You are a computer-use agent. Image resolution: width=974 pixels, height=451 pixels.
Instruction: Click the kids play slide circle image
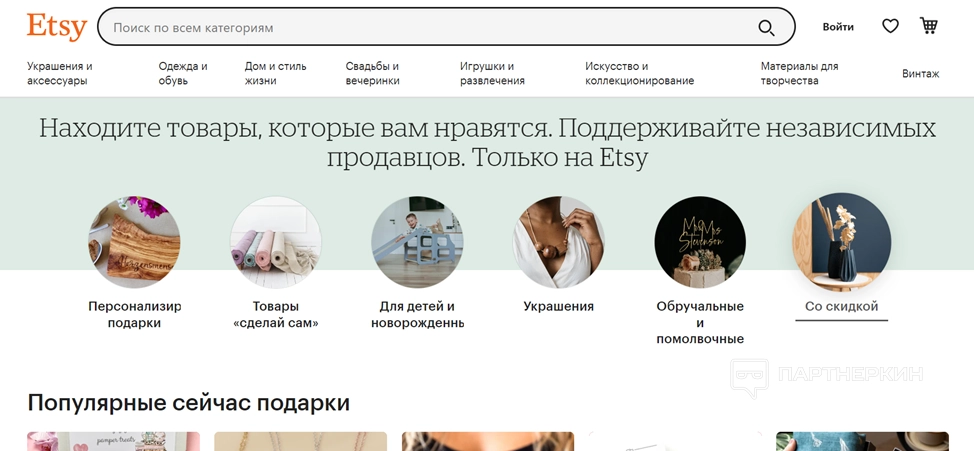click(417, 242)
